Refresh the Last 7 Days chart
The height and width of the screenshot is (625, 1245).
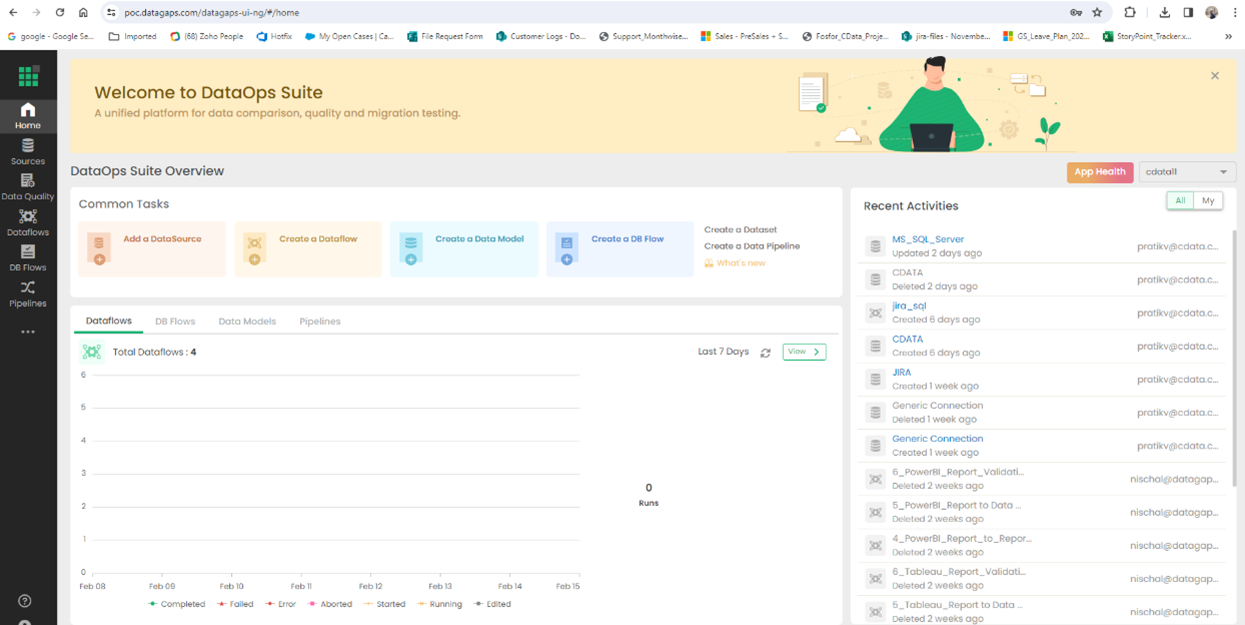(765, 353)
